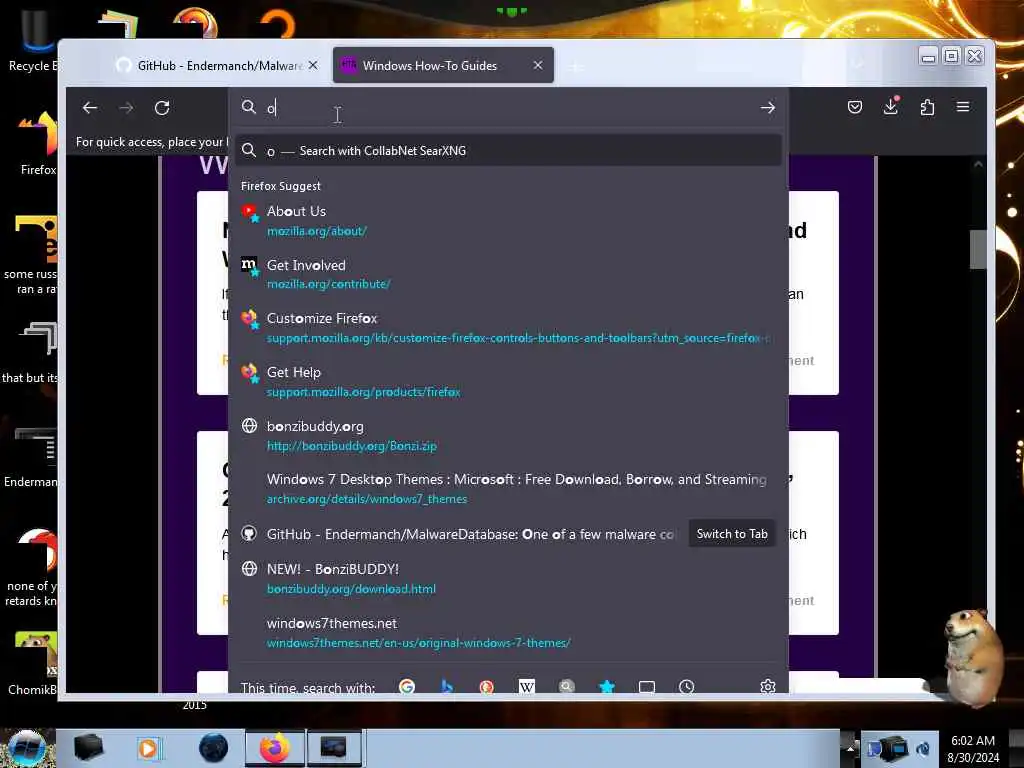Close the Windows How-To Guides tab
The width and height of the screenshot is (1024, 768).
click(x=537, y=65)
